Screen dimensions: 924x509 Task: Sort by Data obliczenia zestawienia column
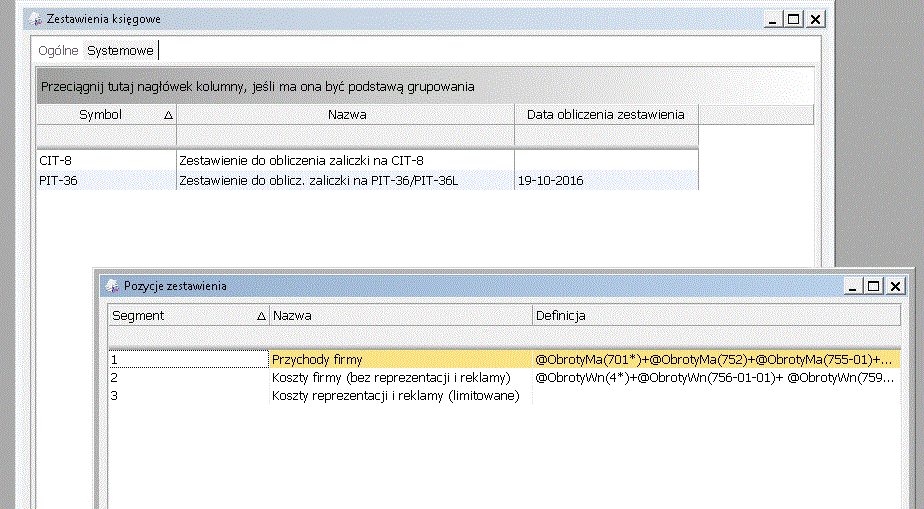(606, 115)
